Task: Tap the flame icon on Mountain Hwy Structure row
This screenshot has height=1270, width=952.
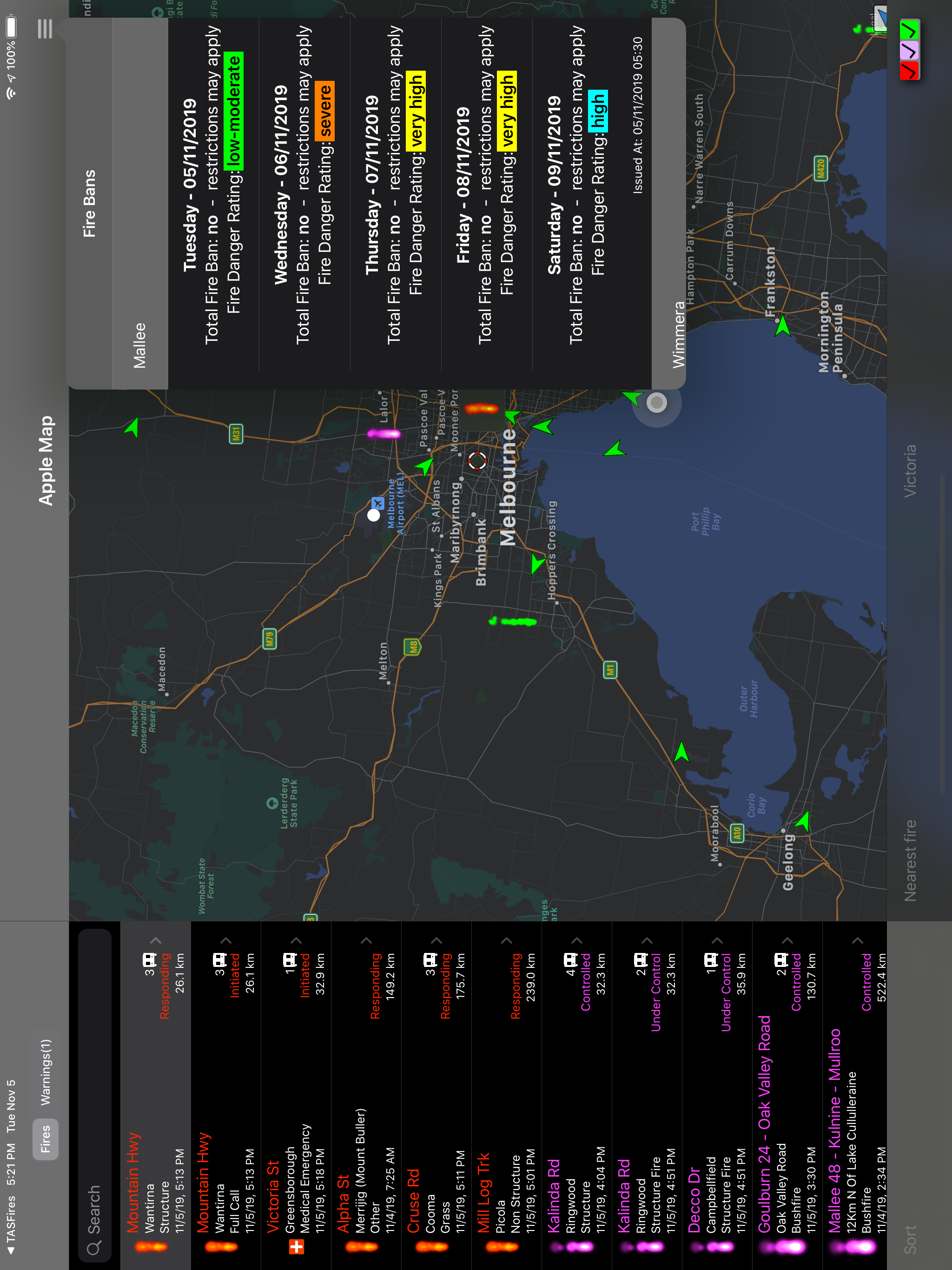Action: pos(152,1246)
